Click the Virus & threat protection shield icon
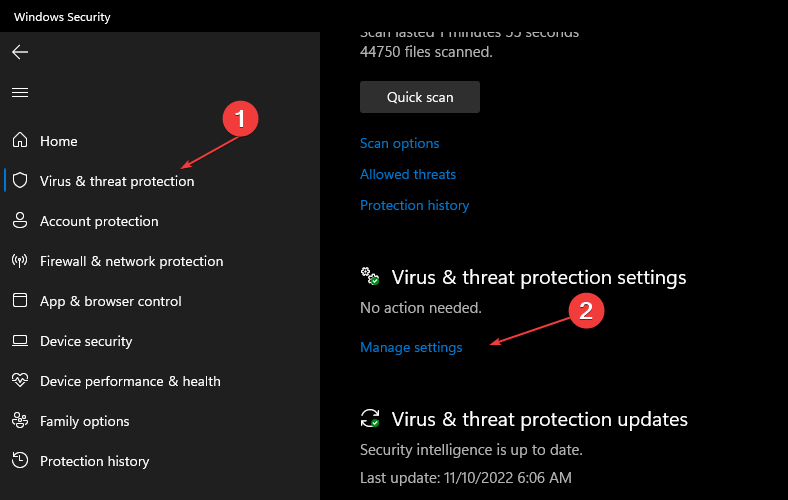This screenshot has height=500, width=788. click(20, 180)
